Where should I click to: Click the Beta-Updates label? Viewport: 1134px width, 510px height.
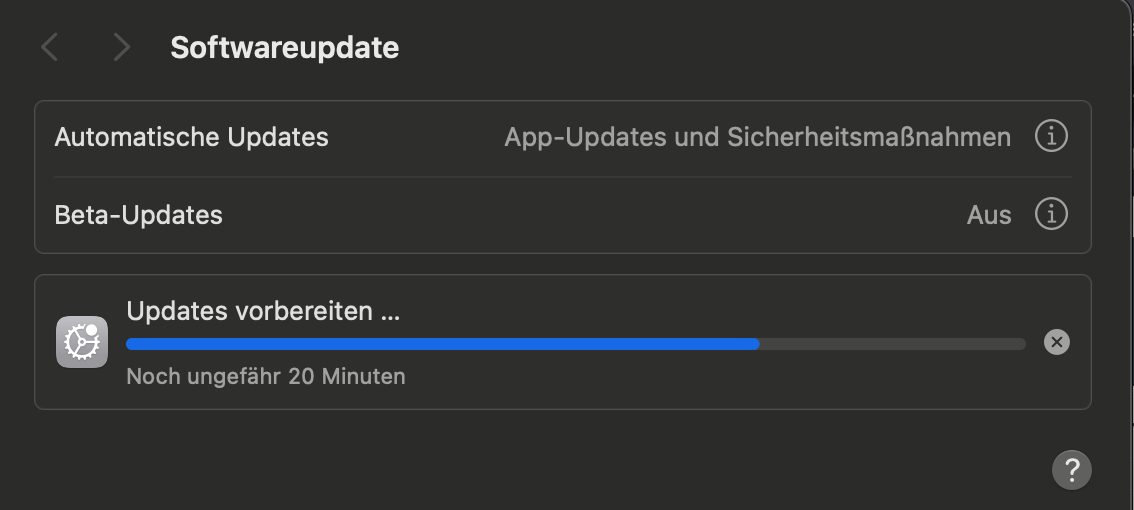tap(138, 215)
